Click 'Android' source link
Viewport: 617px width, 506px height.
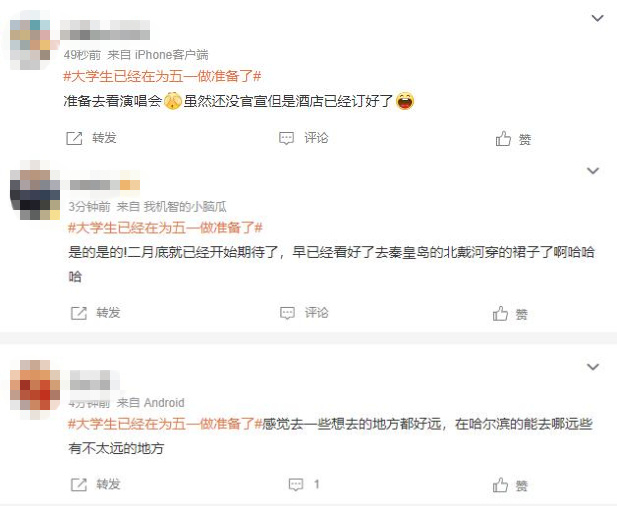coord(164,403)
